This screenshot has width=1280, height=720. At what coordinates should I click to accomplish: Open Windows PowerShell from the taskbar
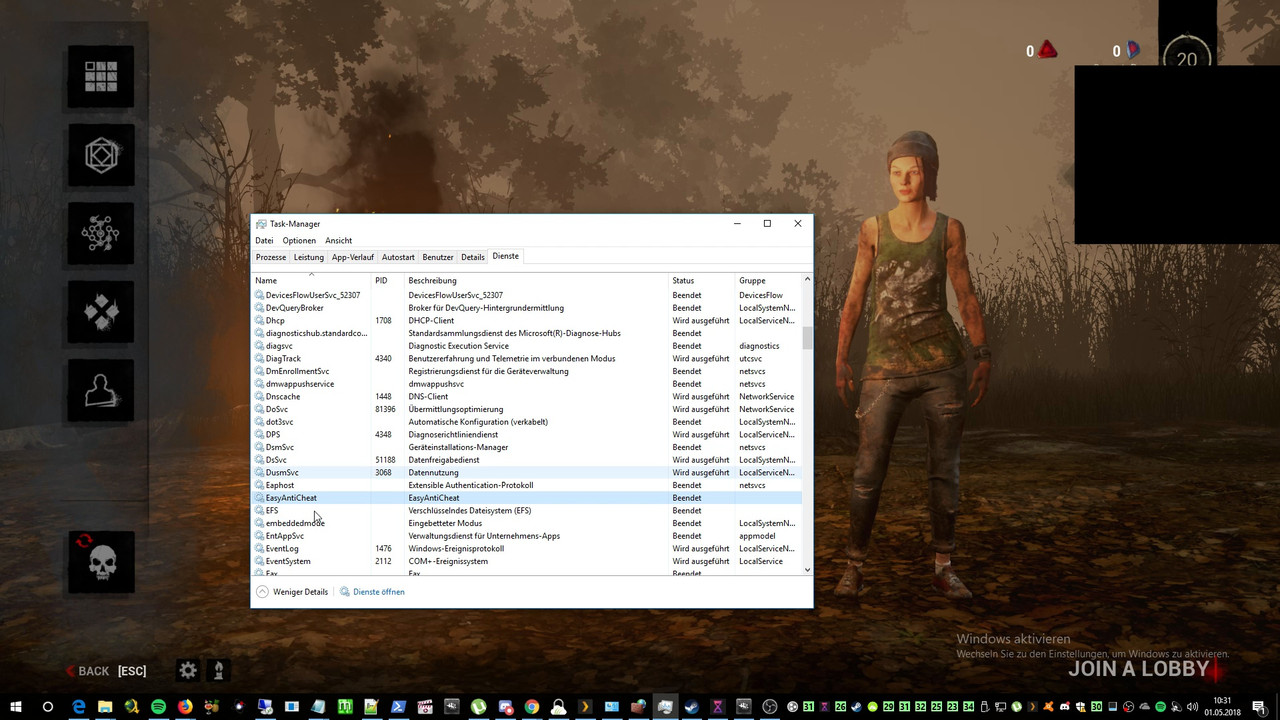(x=398, y=707)
